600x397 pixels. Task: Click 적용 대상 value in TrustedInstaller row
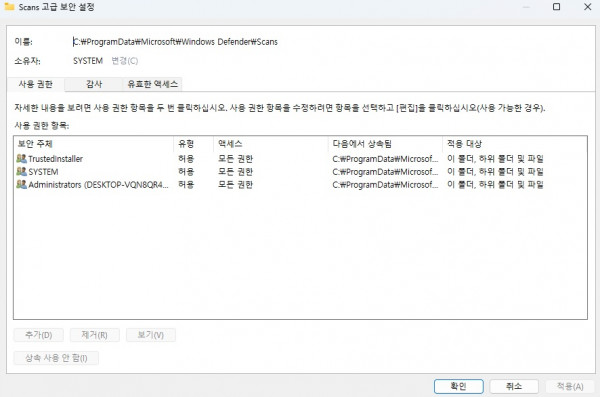[495, 158]
